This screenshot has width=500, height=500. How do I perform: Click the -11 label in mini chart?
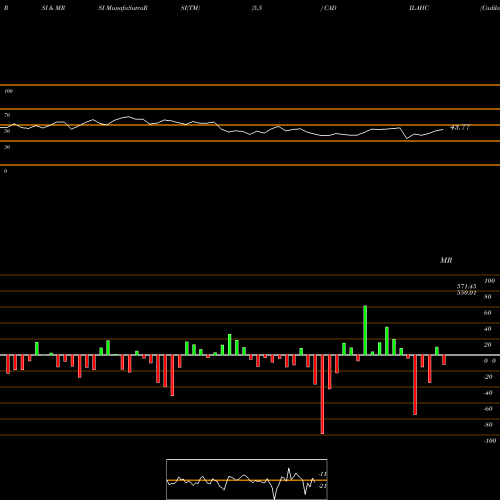[322, 474]
